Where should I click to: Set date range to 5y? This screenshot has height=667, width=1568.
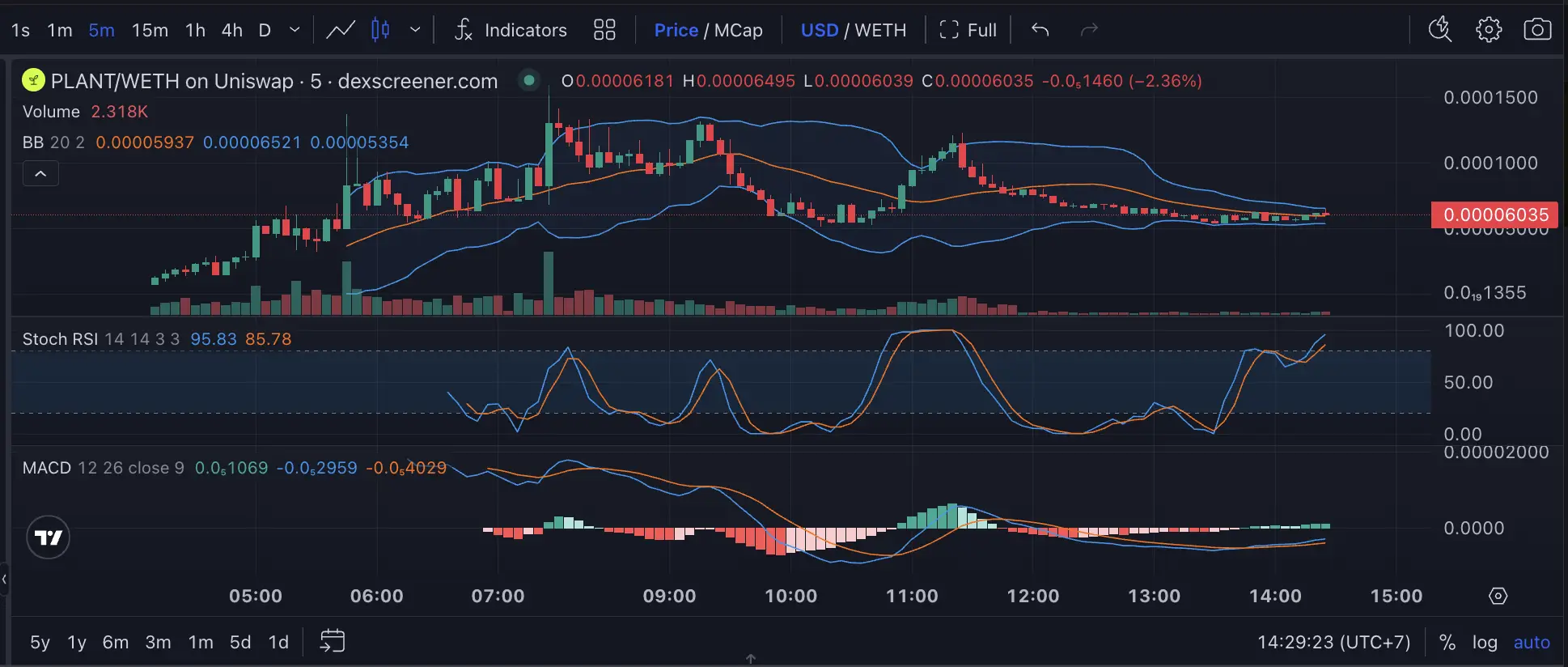[x=40, y=642]
